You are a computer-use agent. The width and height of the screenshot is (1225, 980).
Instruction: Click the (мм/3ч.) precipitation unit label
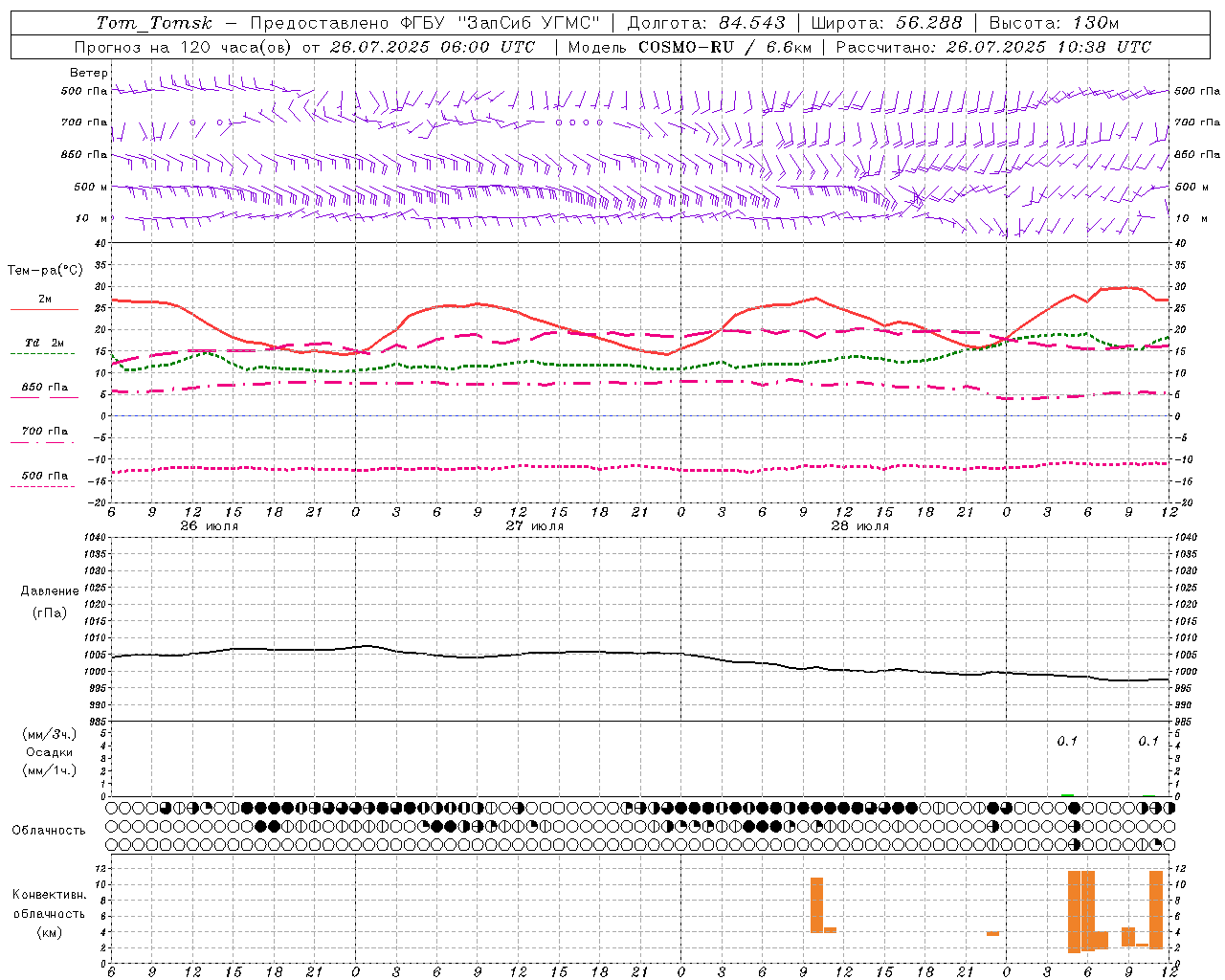49,734
